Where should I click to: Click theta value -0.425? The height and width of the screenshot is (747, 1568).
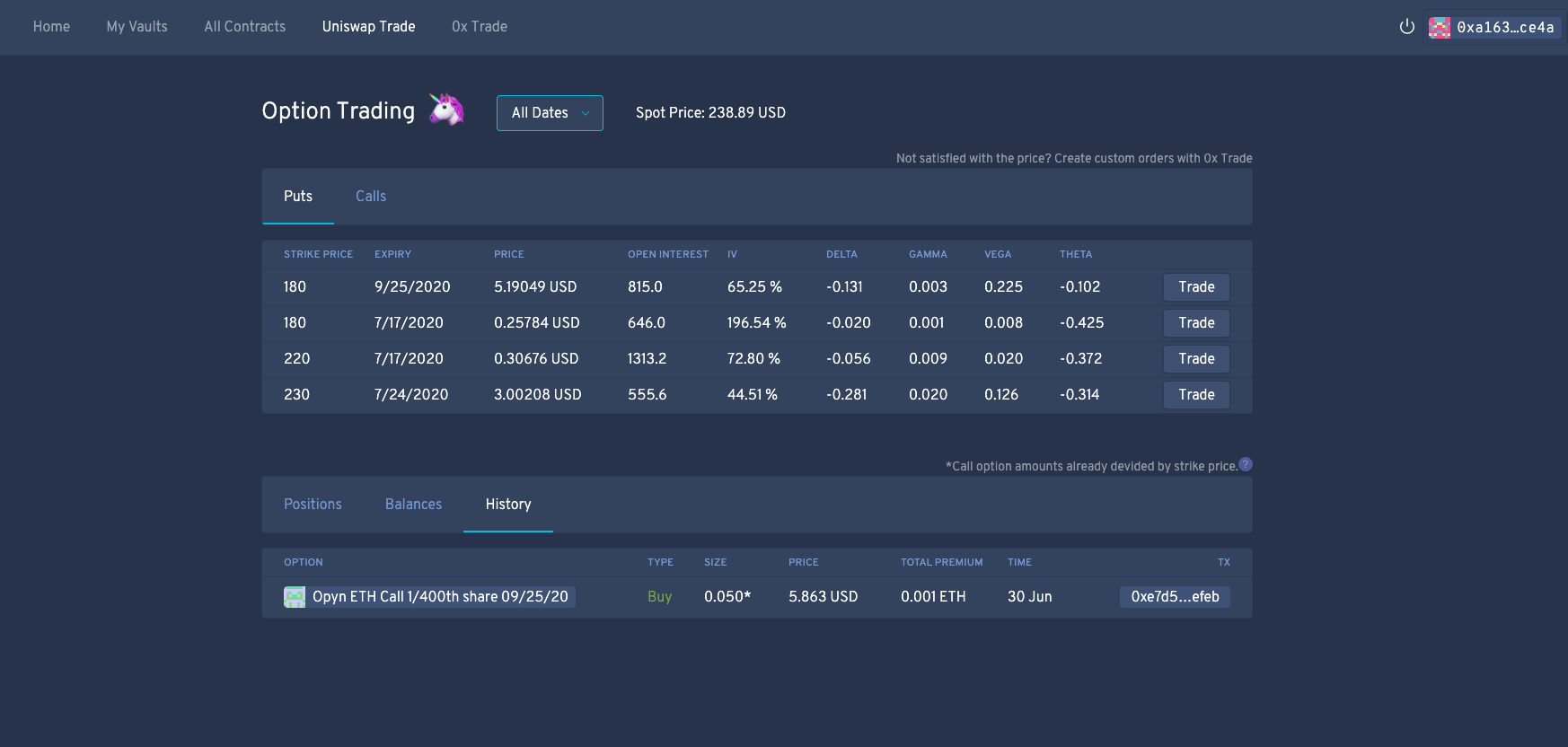(x=1082, y=323)
